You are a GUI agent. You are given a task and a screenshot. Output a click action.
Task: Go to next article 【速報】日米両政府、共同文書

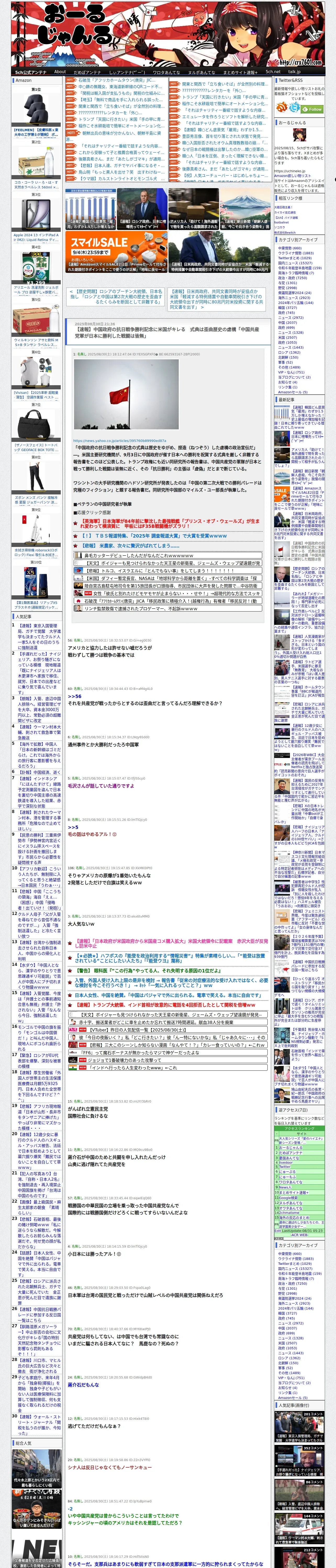tap(216, 299)
